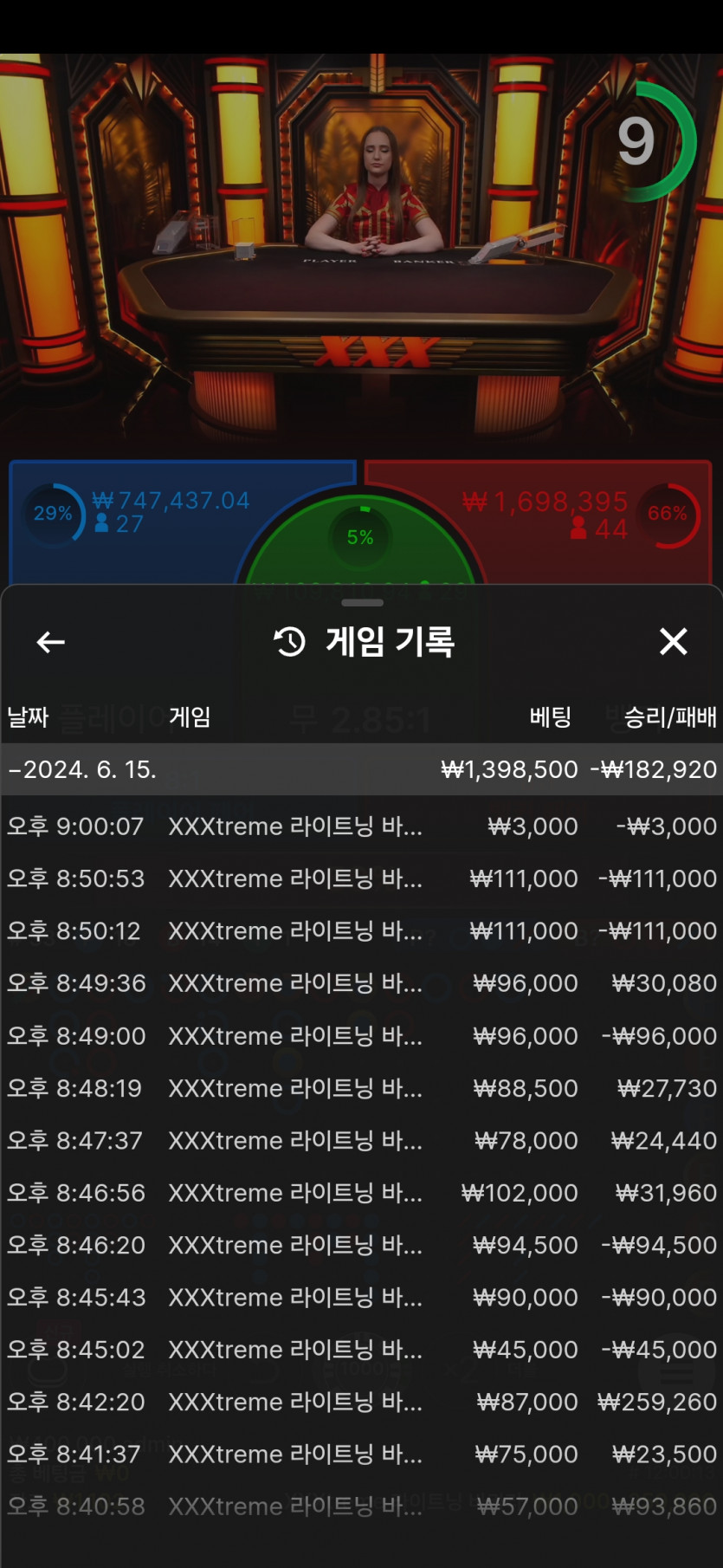Click the ₩30,080 win amount
The width and height of the screenshot is (723, 1568).
point(664,983)
